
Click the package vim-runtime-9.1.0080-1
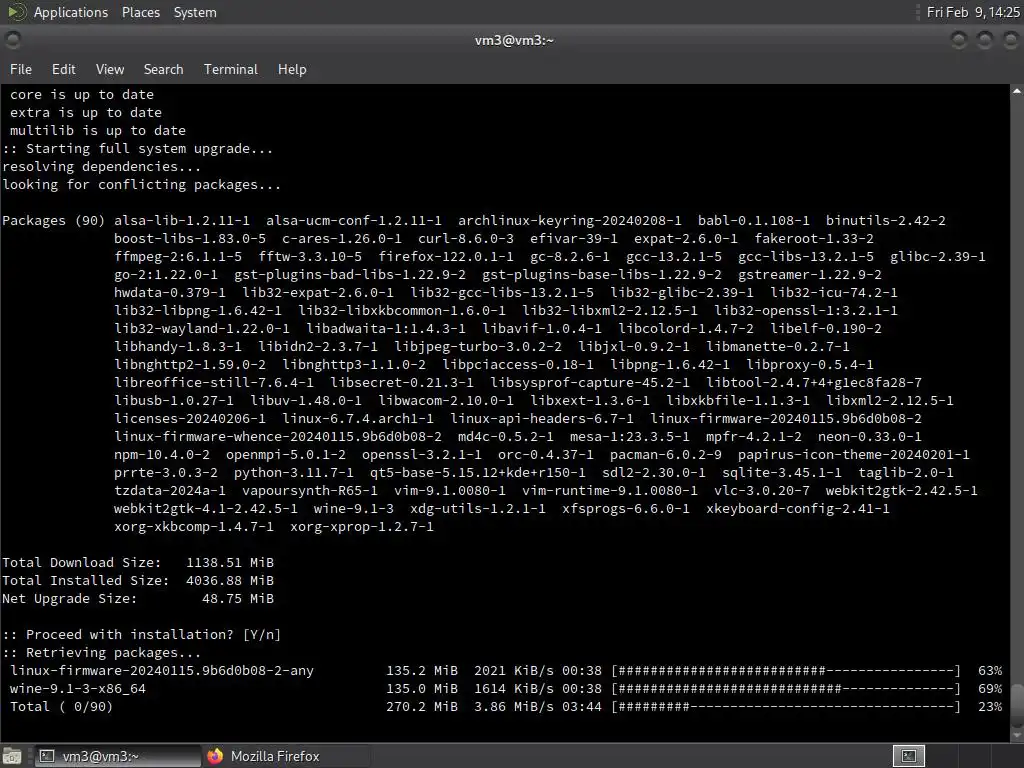point(610,490)
